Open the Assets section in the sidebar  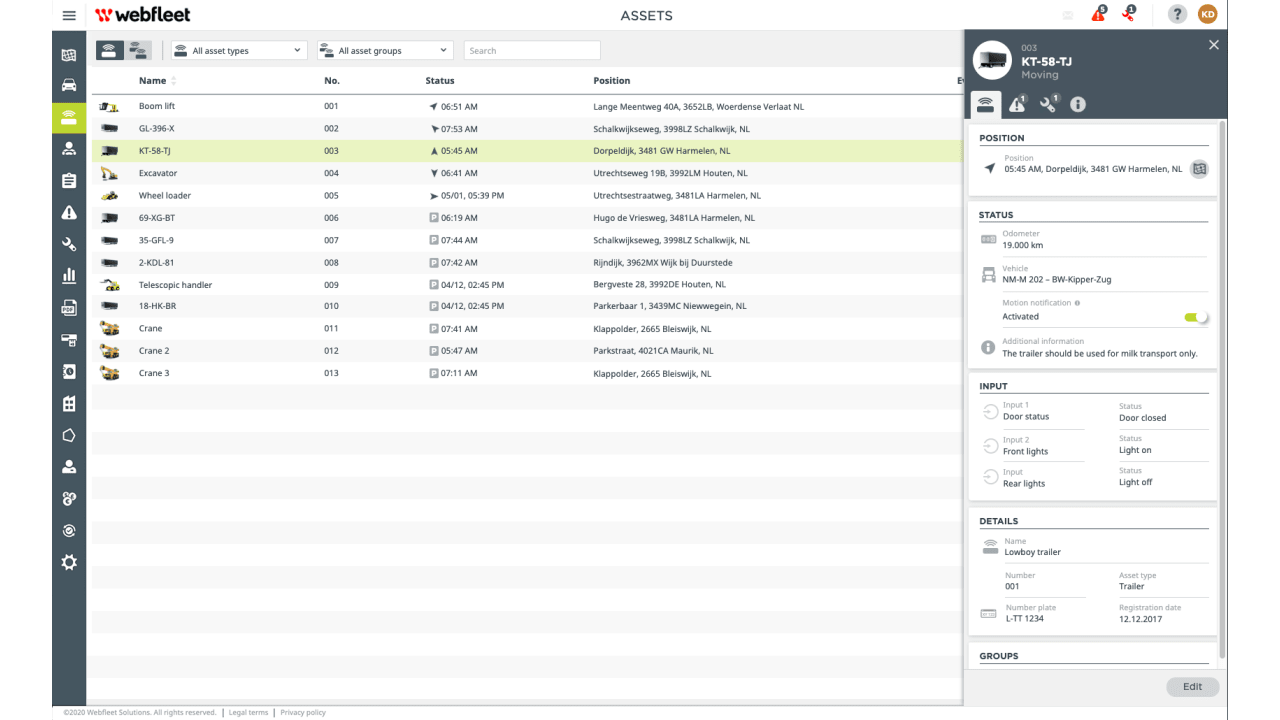click(69, 117)
